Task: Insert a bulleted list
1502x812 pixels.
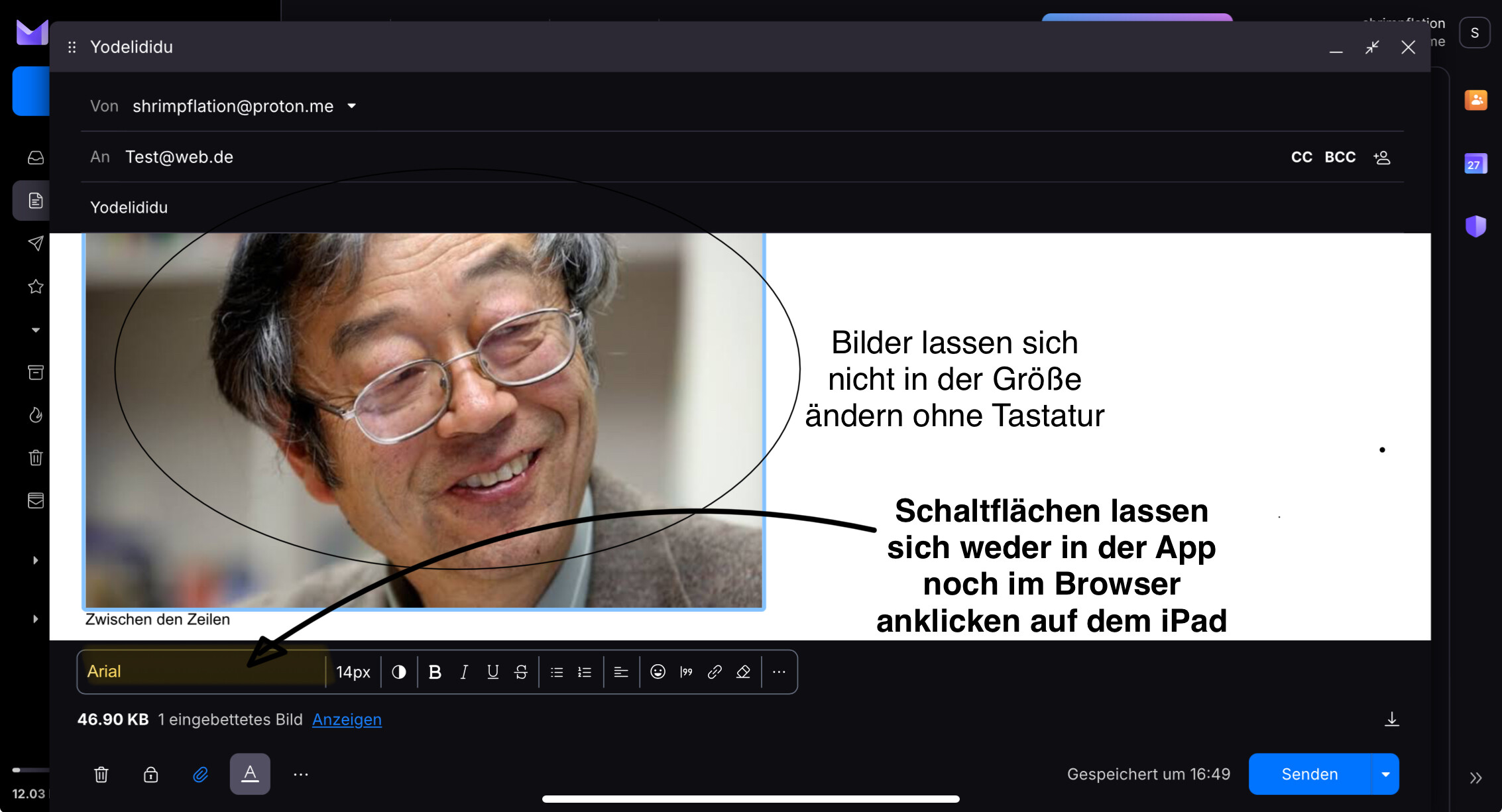Action: pos(557,672)
